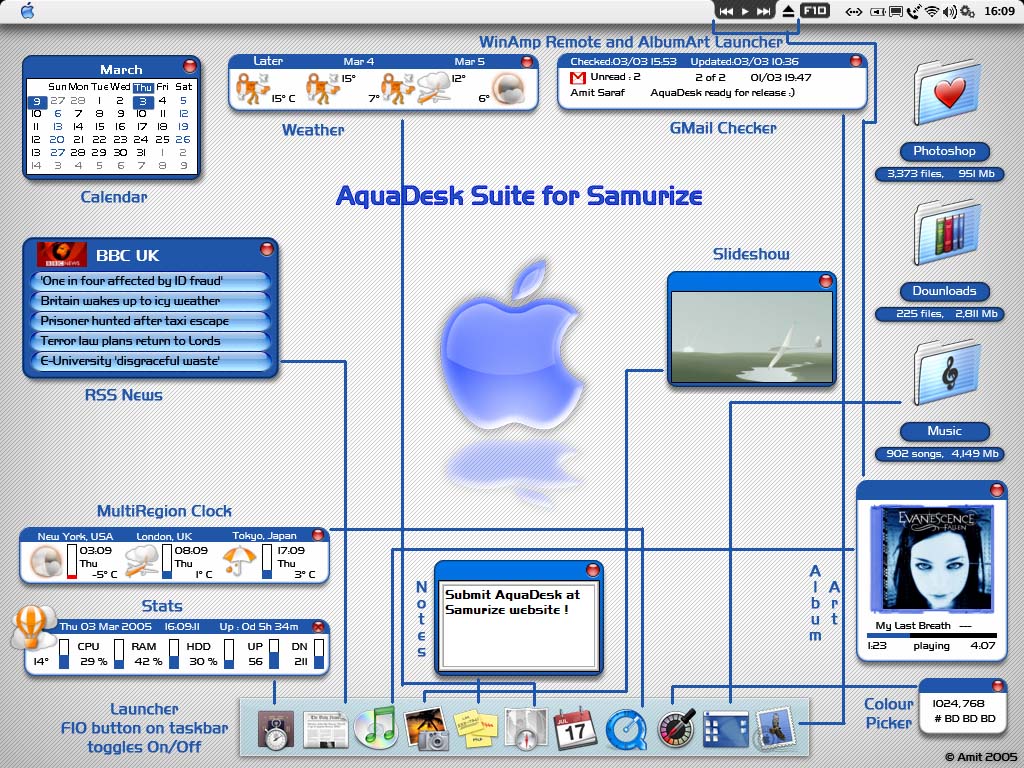Image resolution: width=1024 pixels, height=768 pixels.
Task: Click the compass map icon in the dock
Action: tap(526, 729)
